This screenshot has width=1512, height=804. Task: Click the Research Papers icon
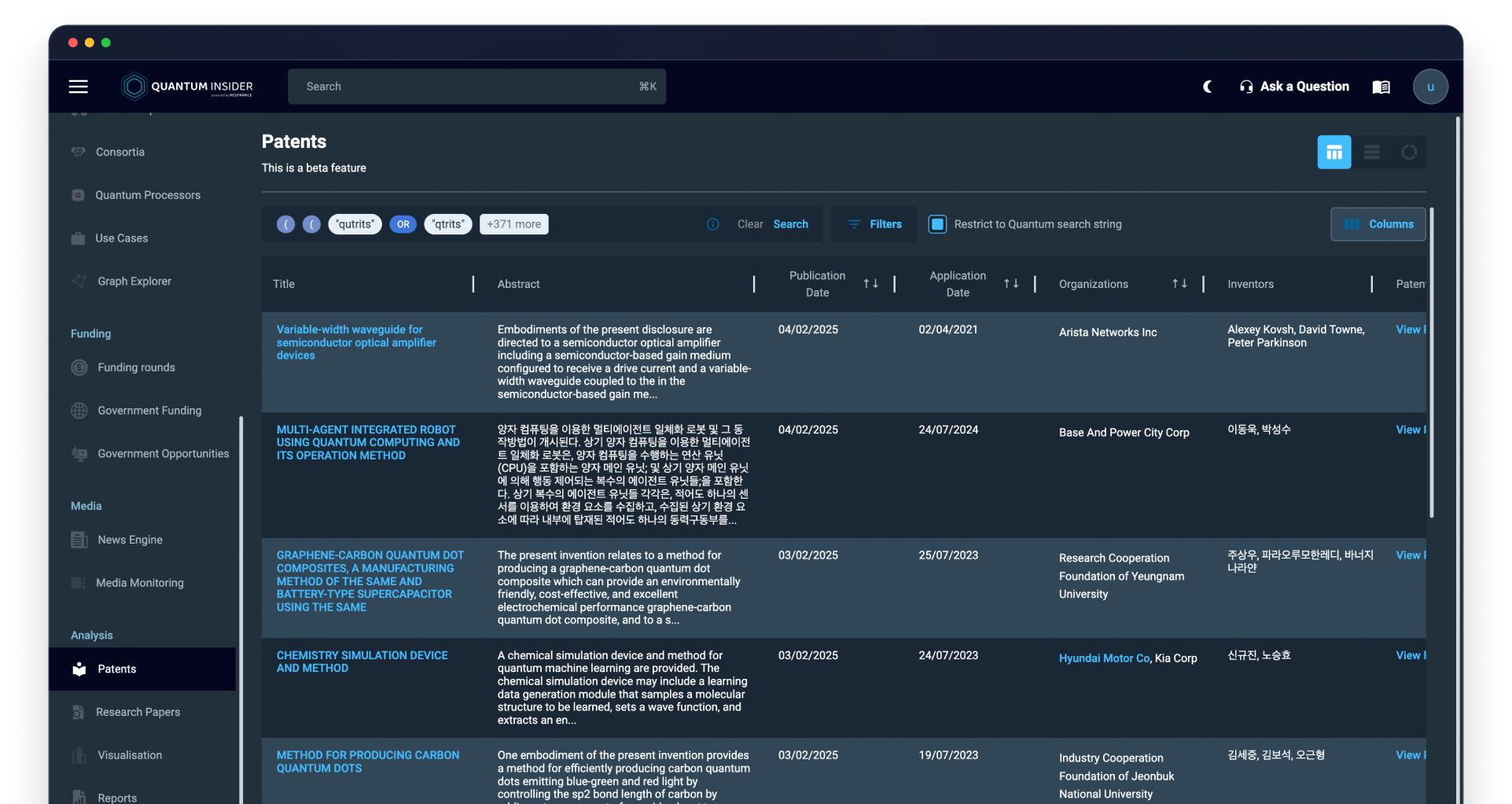point(79,712)
